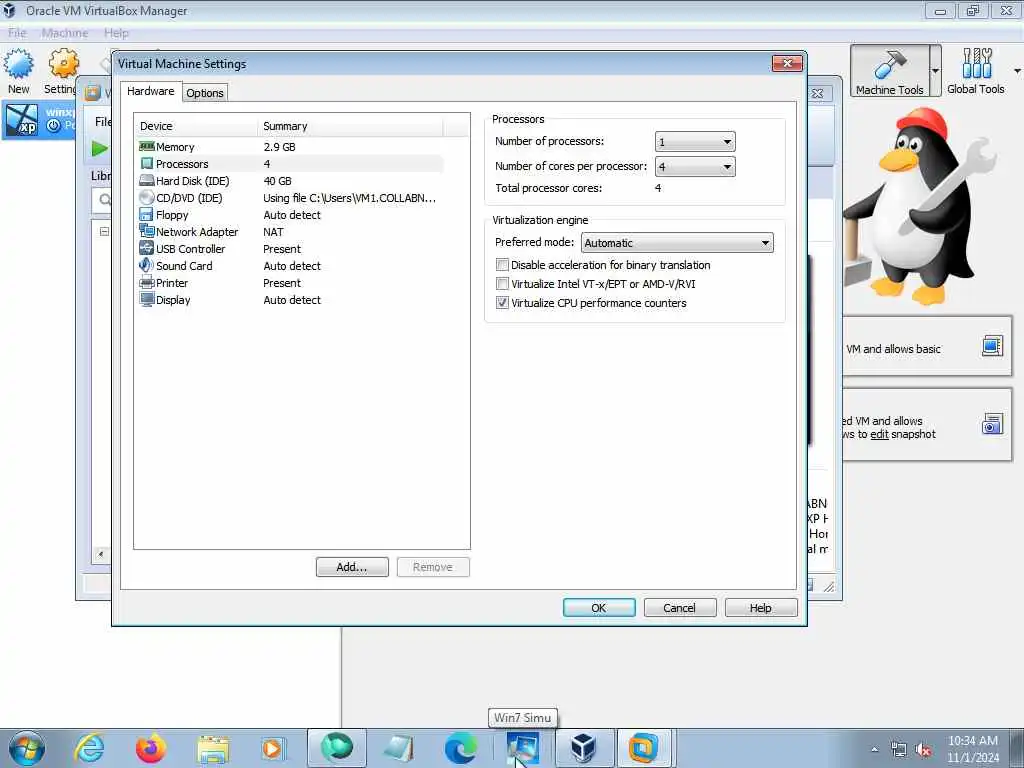Close the Virtual Machine Settings dialog
1024x768 pixels.
787,63
